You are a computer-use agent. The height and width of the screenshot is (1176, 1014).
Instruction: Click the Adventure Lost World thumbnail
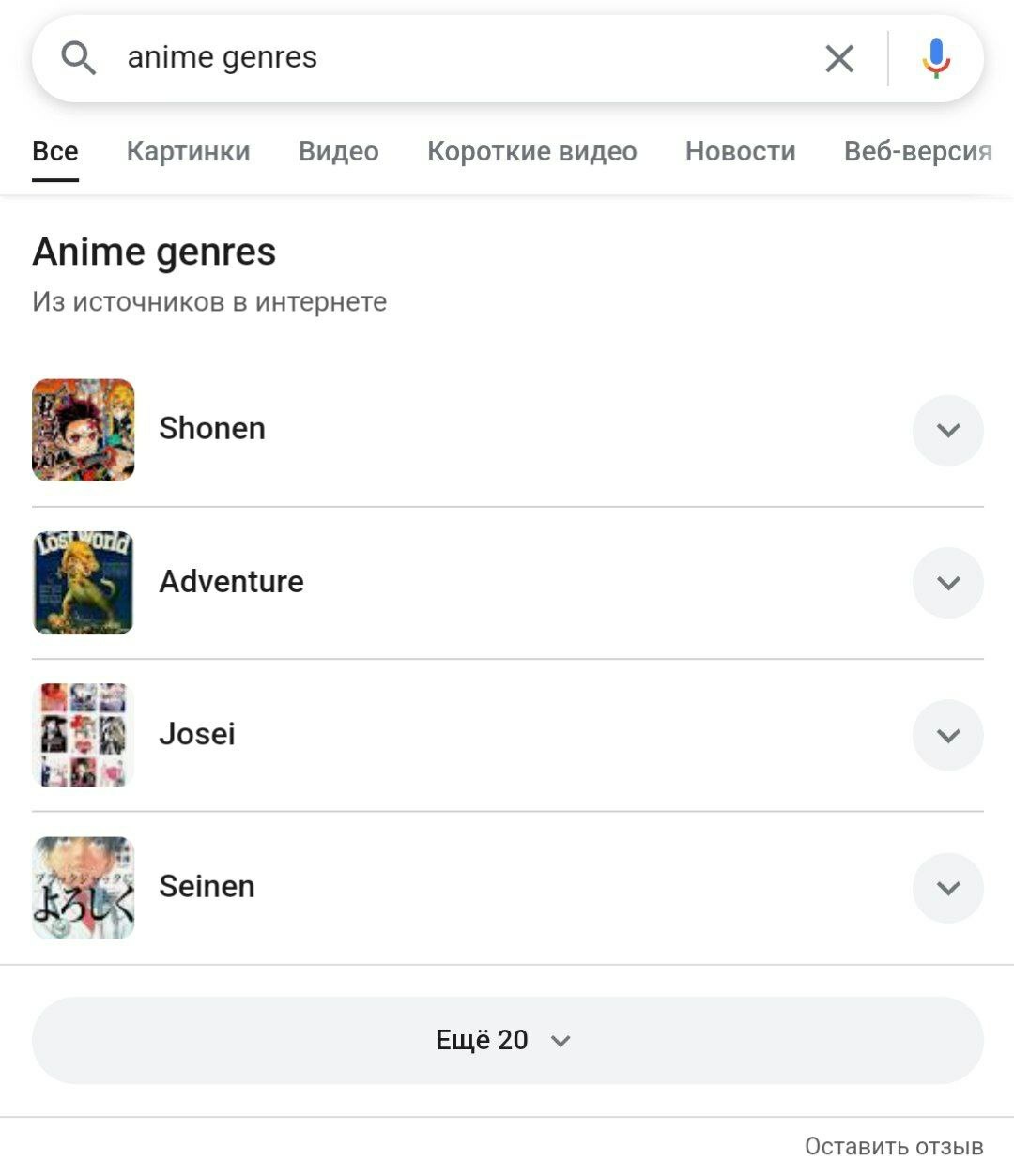point(84,583)
